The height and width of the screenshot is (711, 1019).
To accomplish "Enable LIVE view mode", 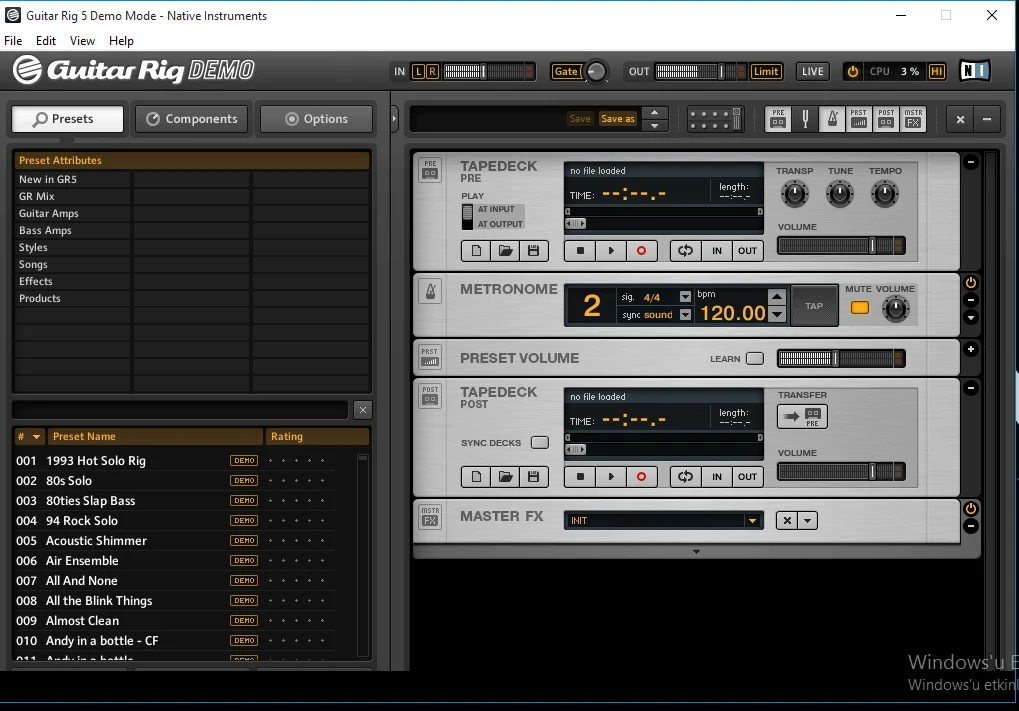I will tap(812, 71).
